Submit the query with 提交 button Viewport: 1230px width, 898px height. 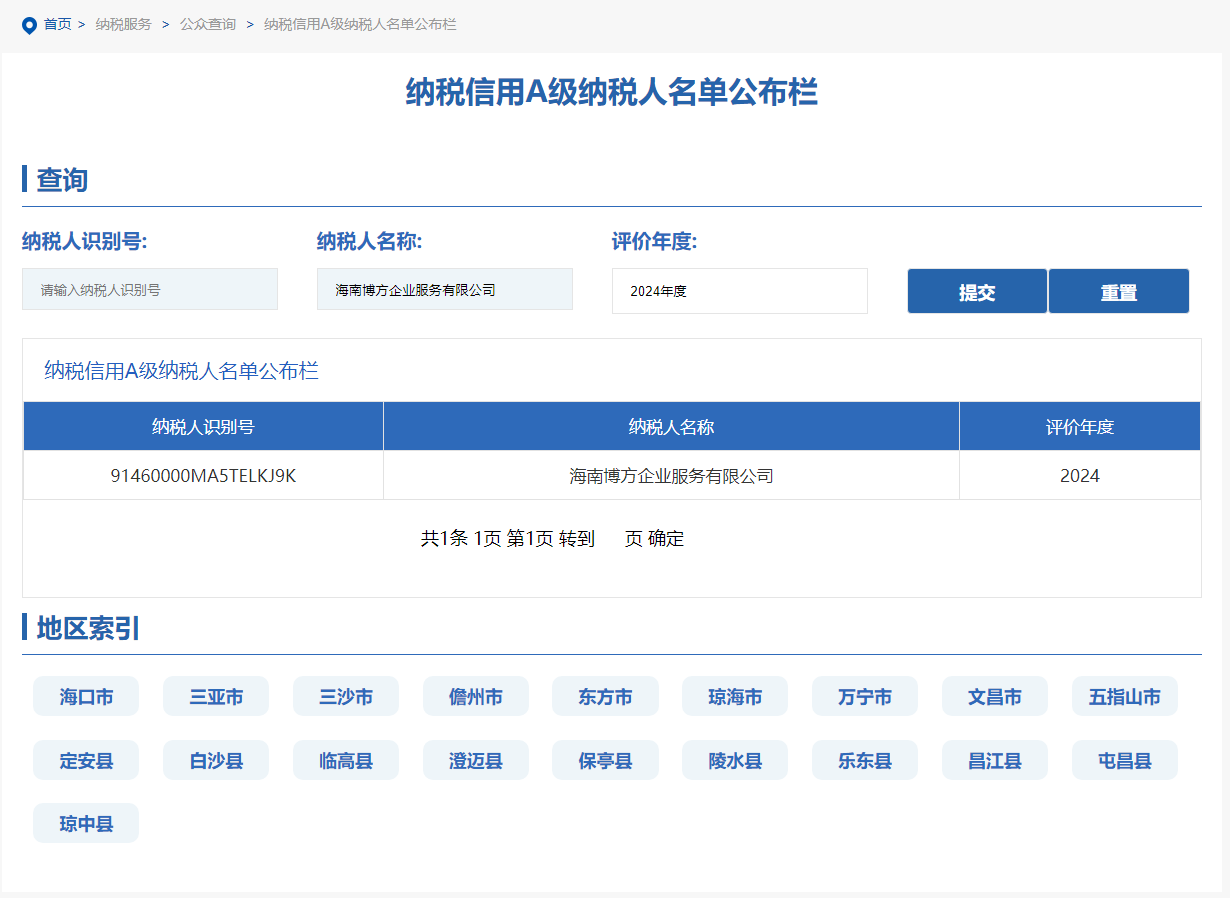(977, 291)
